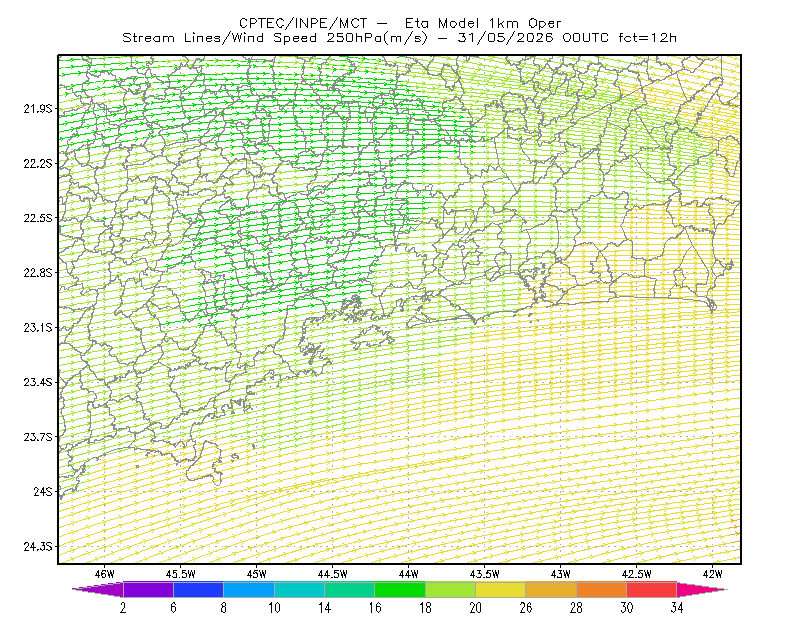This screenshot has height=618, width=800.
Task: Click the longitude label '44W'
Action: click(409, 574)
